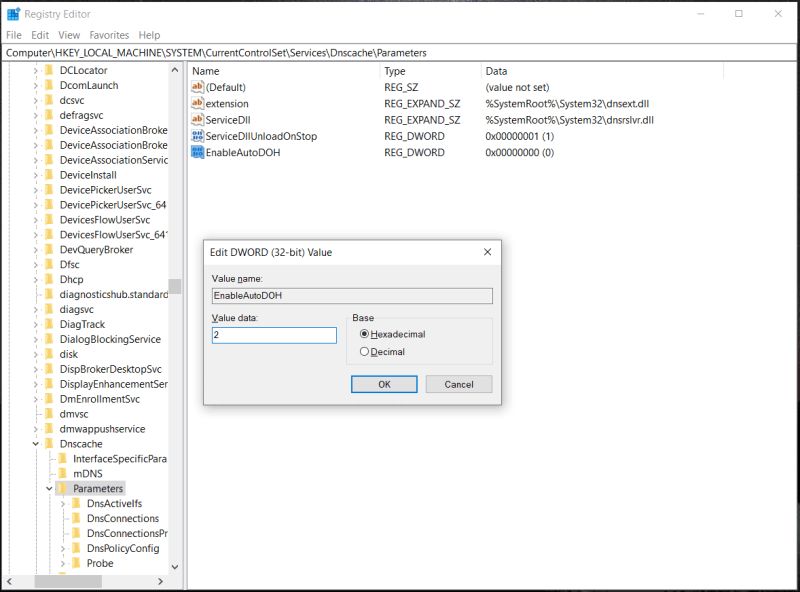Image resolution: width=800 pixels, height=592 pixels.
Task: Select the Hexadecimal base option
Action: click(x=366, y=334)
